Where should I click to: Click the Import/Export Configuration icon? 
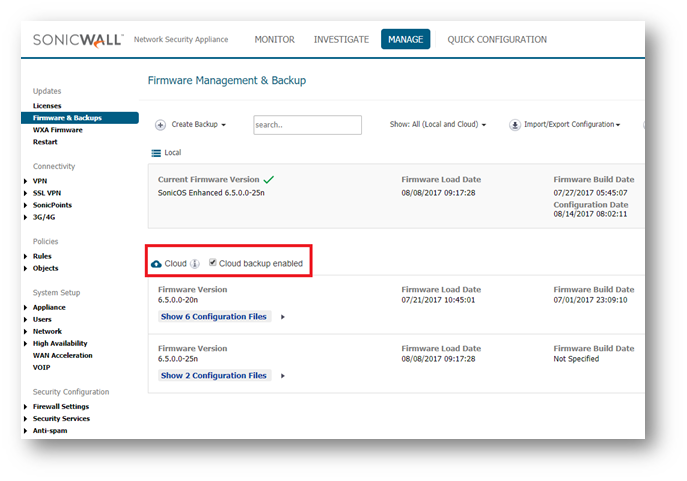pos(515,125)
